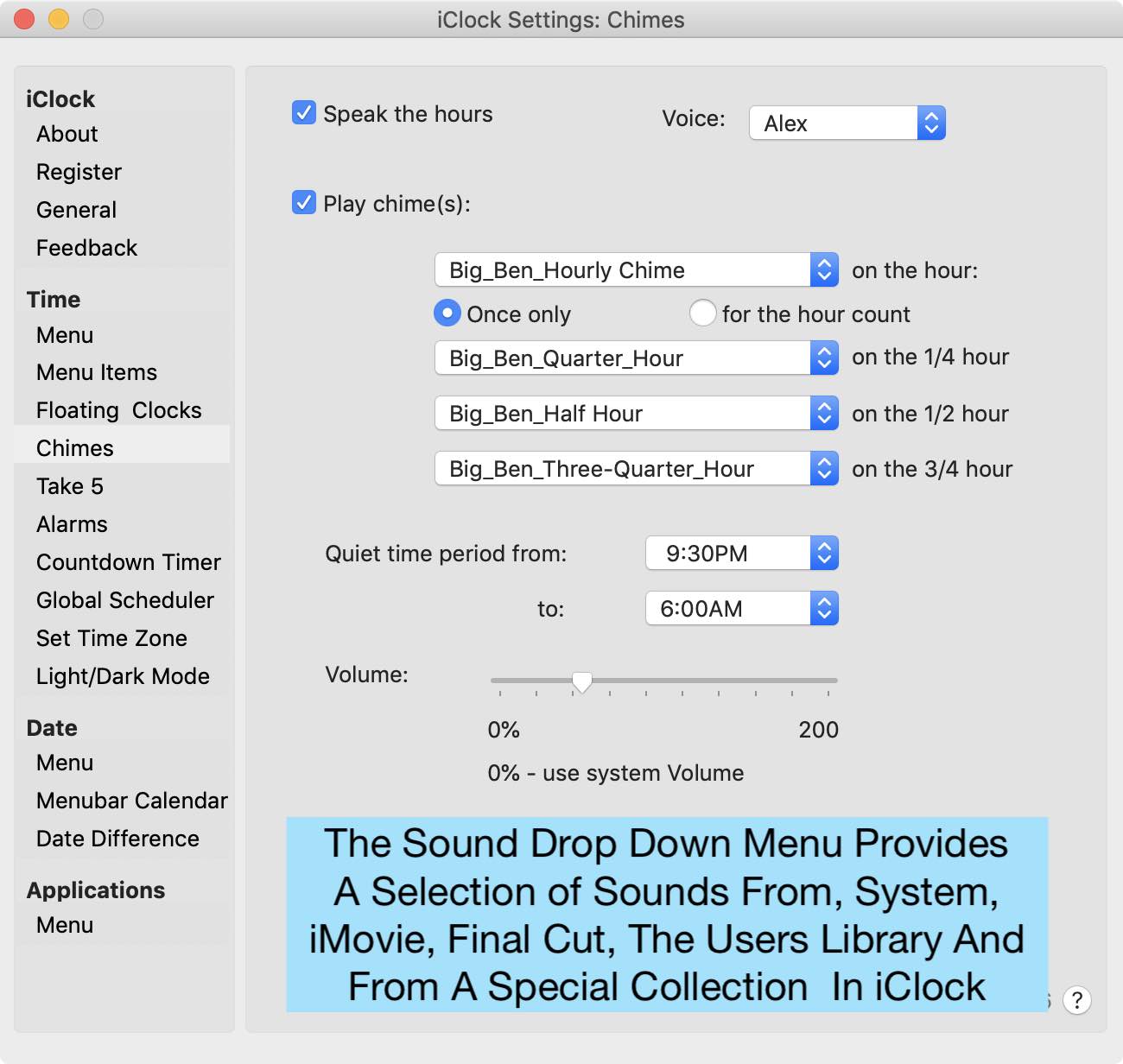Screen dimensions: 1123x1064
Task: Open quiet time to 6:00AM dropdown
Action: 741,608
